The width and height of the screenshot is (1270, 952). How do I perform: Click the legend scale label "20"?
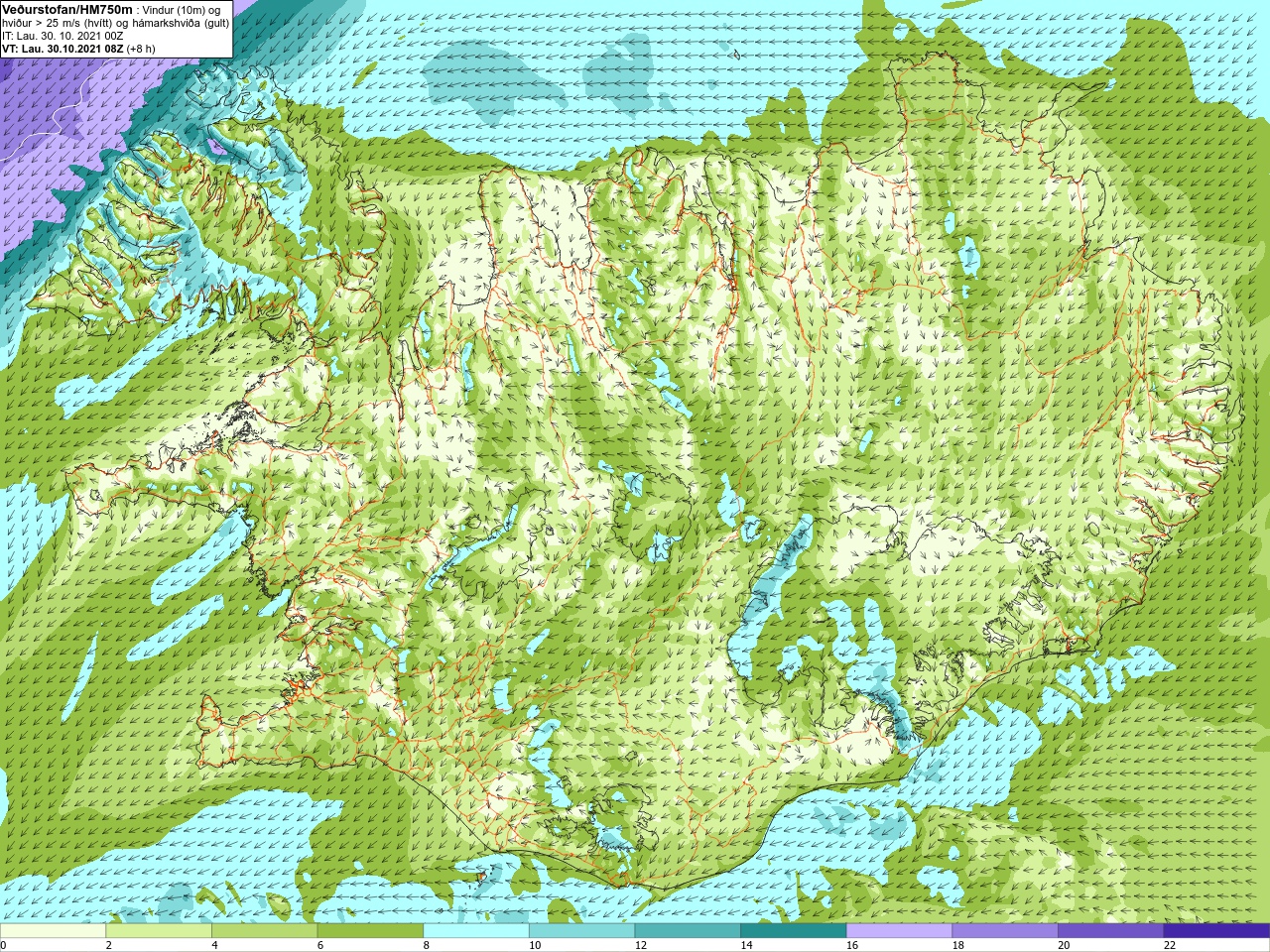pyautogui.click(x=1065, y=945)
